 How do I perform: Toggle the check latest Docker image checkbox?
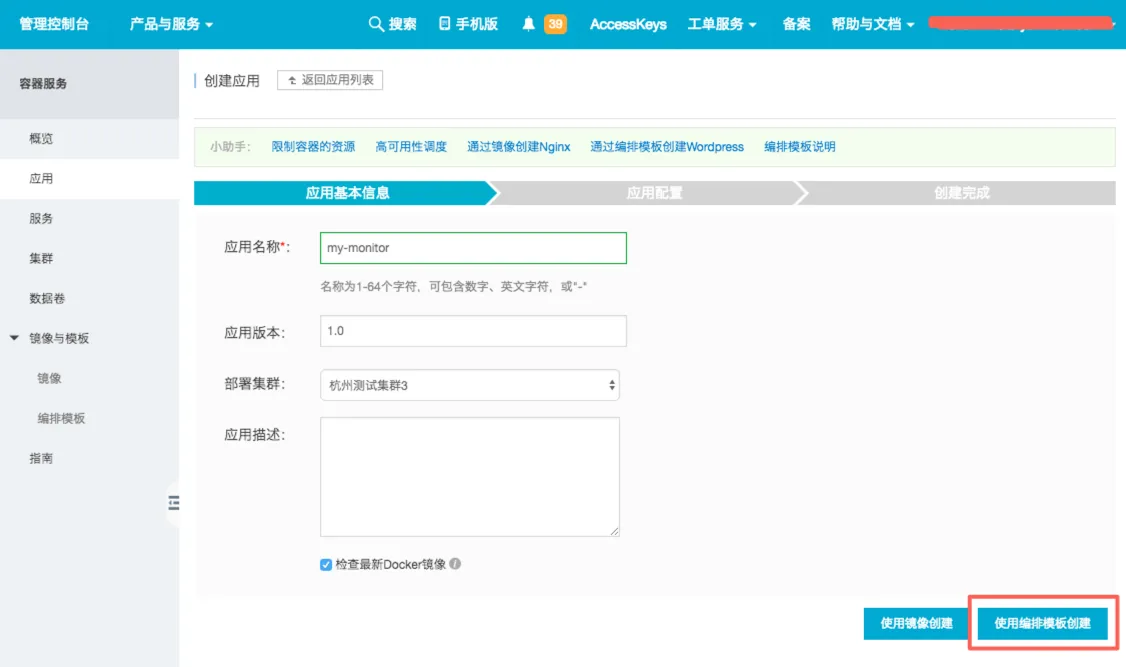tap(326, 564)
